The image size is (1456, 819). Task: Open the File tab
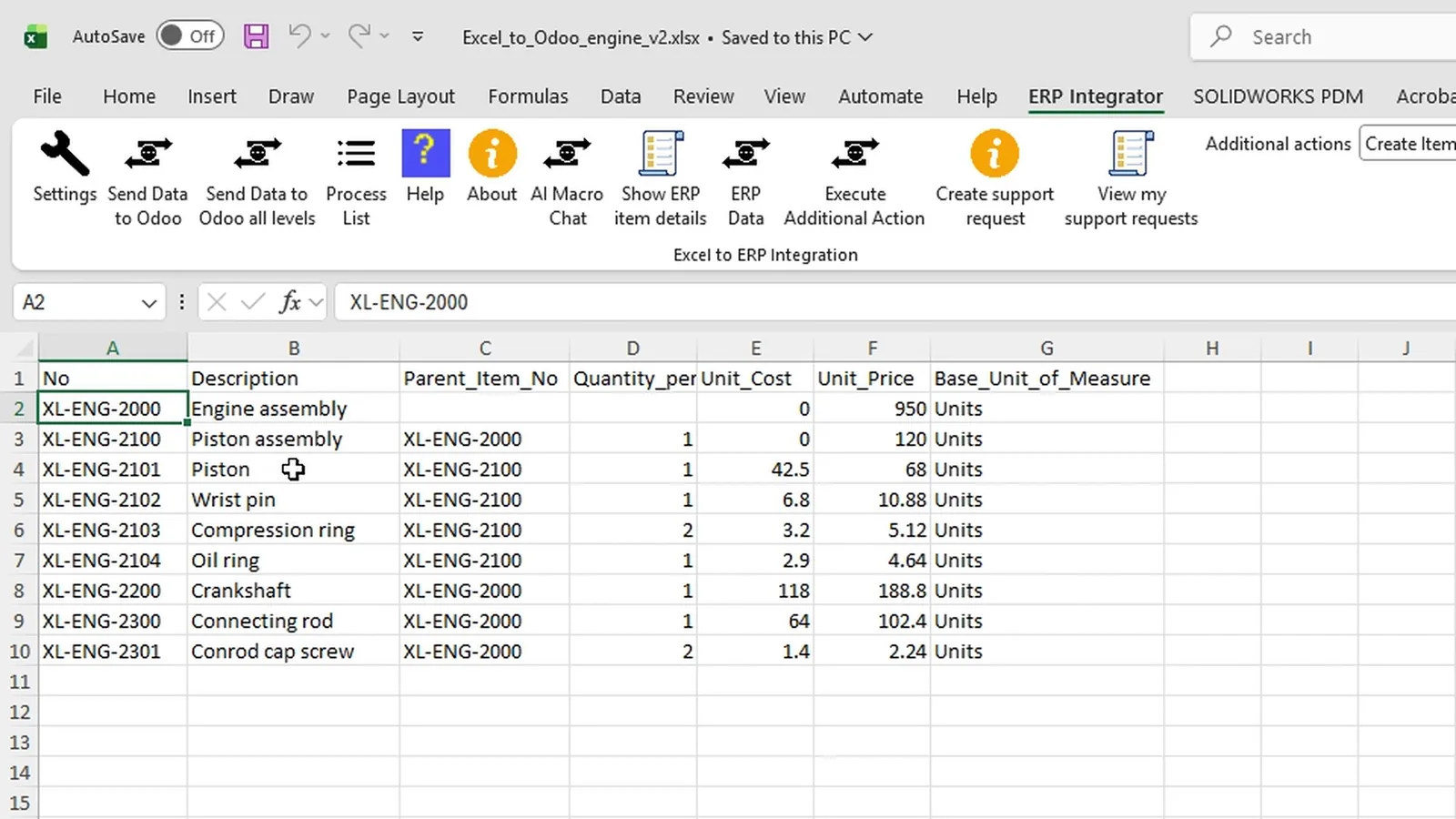point(47,96)
